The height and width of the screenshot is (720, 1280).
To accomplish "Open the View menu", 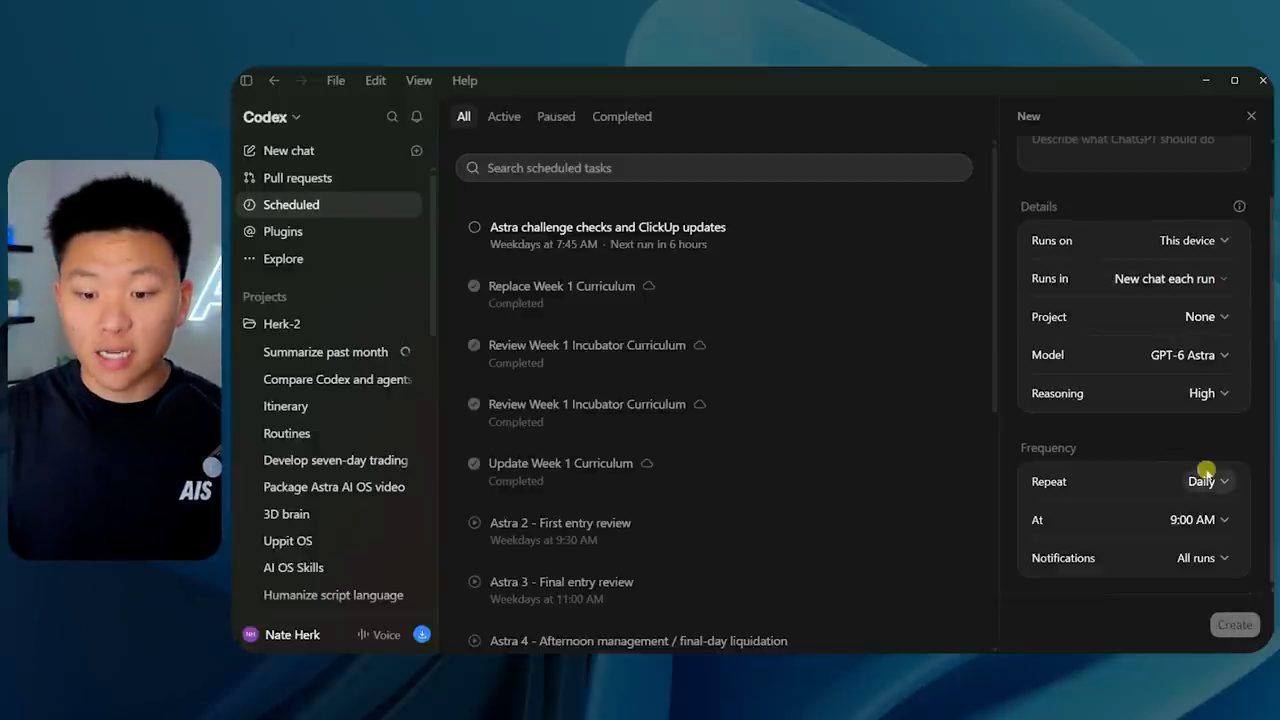I will coord(419,81).
